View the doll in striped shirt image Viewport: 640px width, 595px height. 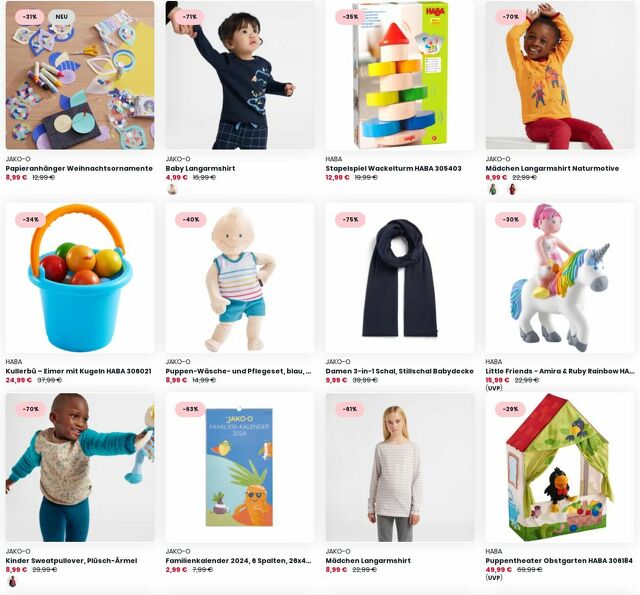tap(240, 278)
